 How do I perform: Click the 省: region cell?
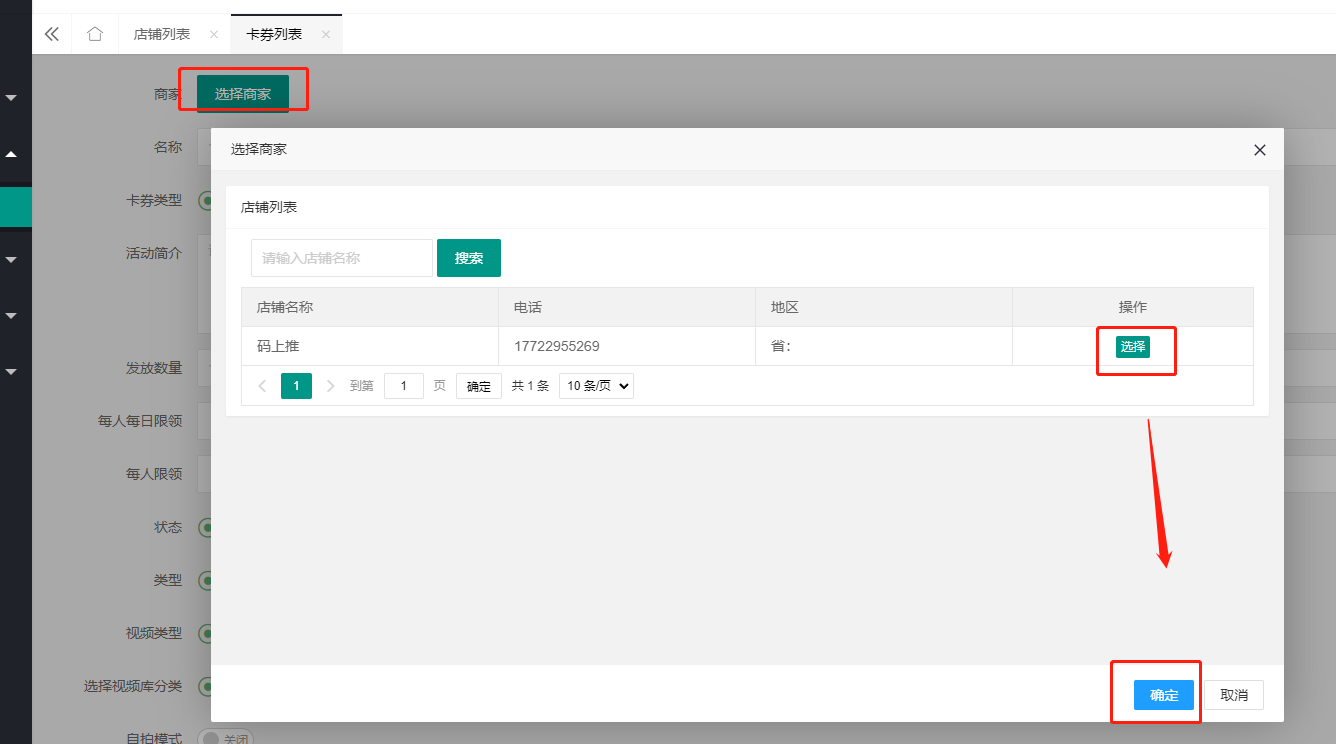tap(884, 347)
